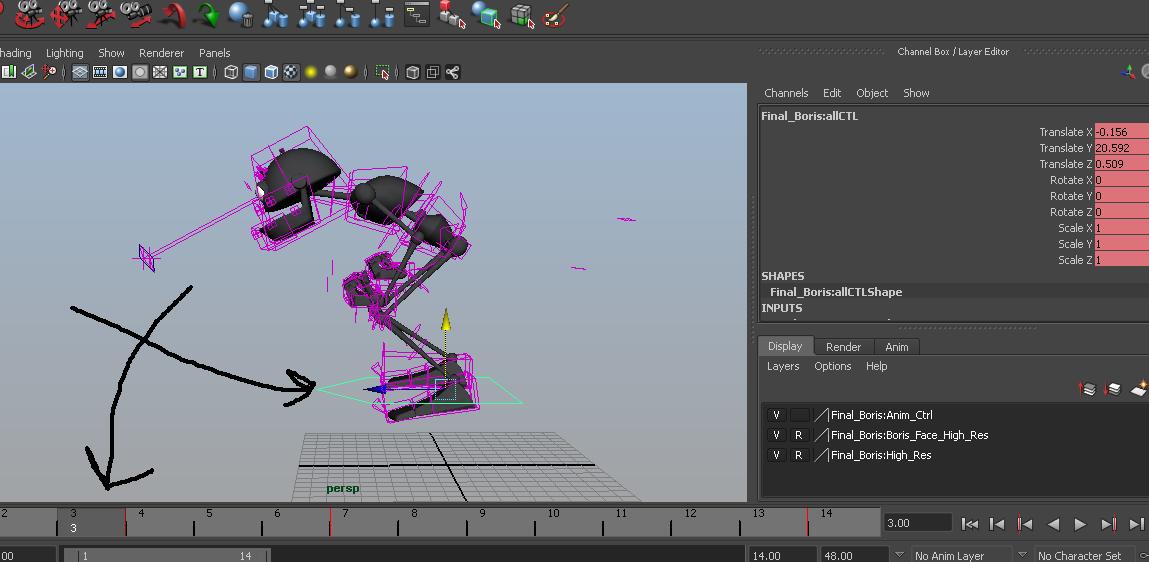
Task: Click the X-ray joints panel icon
Action: click(453, 73)
